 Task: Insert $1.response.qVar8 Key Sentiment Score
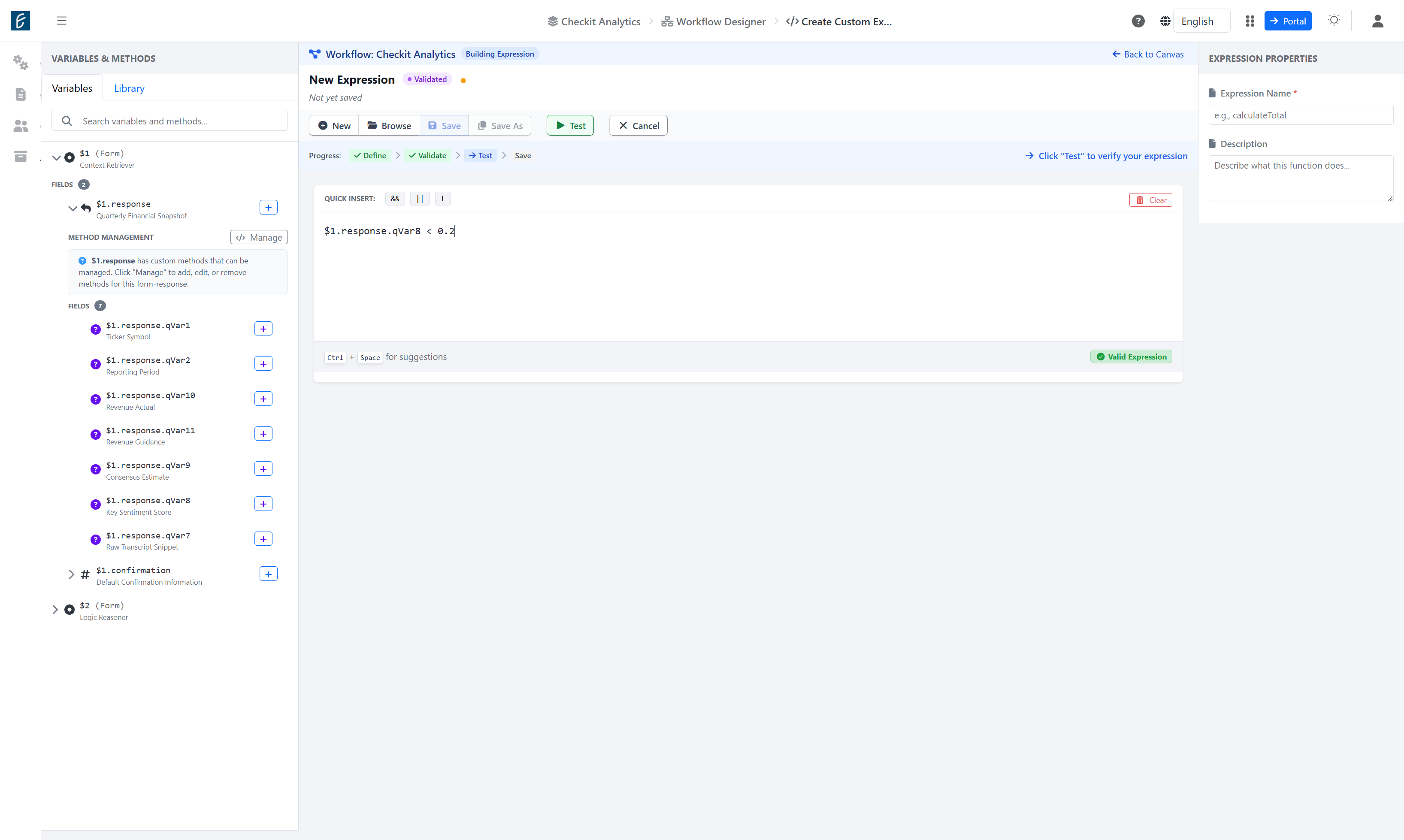(263, 505)
